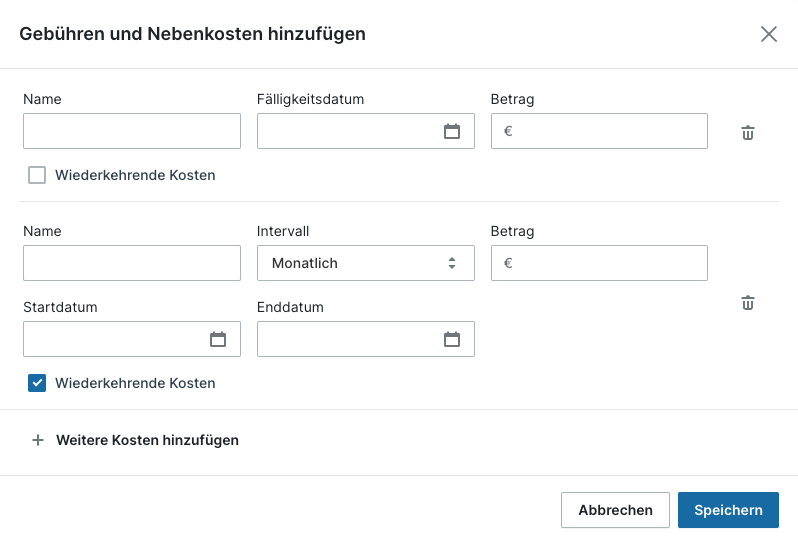This screenshot has height=540, width=798.
Task: Delete the first cost entry via trash icon
Action: [x=747, y=132]
